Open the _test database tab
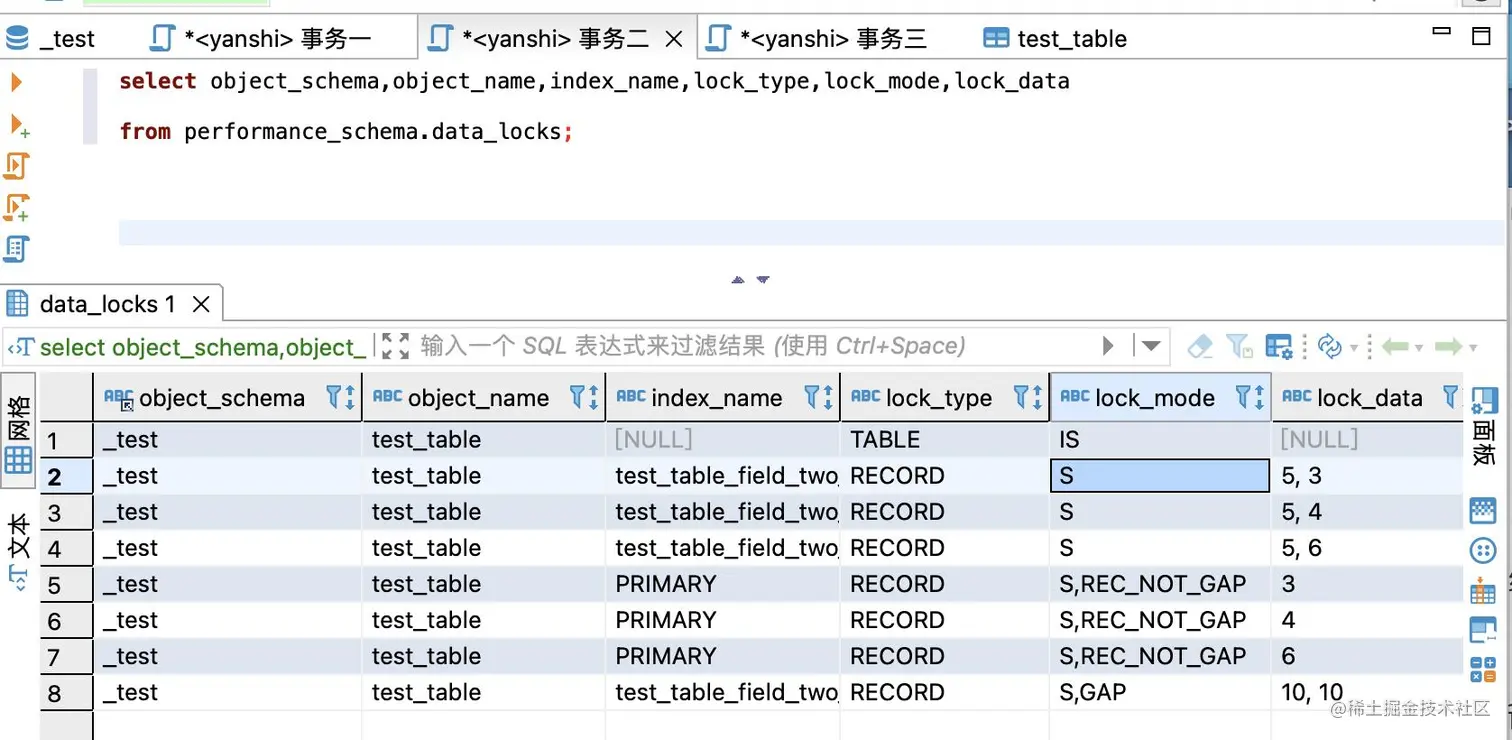1512x740 pixels. coord(50,38)
